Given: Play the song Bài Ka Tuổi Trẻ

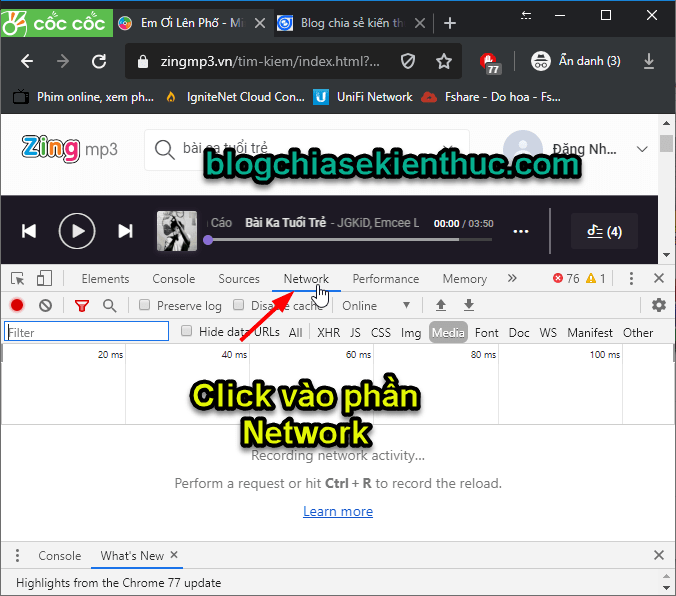Looking at the screenshot, I should pos(77,231).
